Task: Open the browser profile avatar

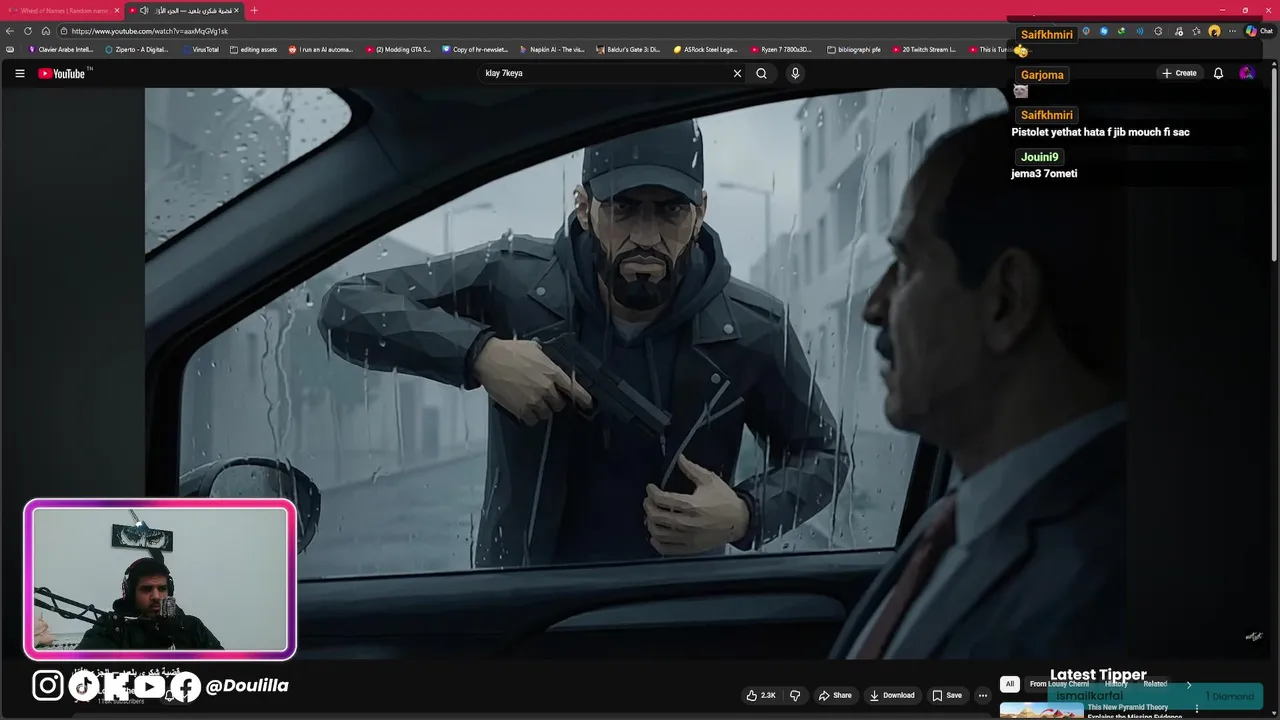Action: 1214,31
